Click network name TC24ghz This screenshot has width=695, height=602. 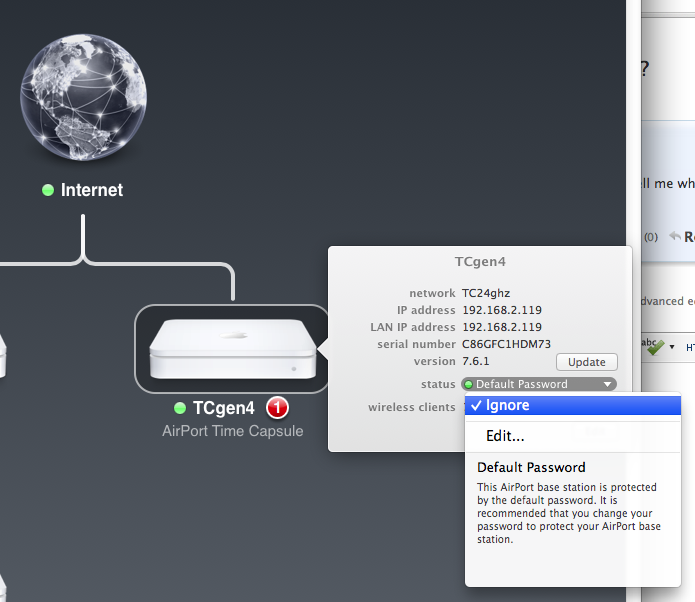pos(486,293)
